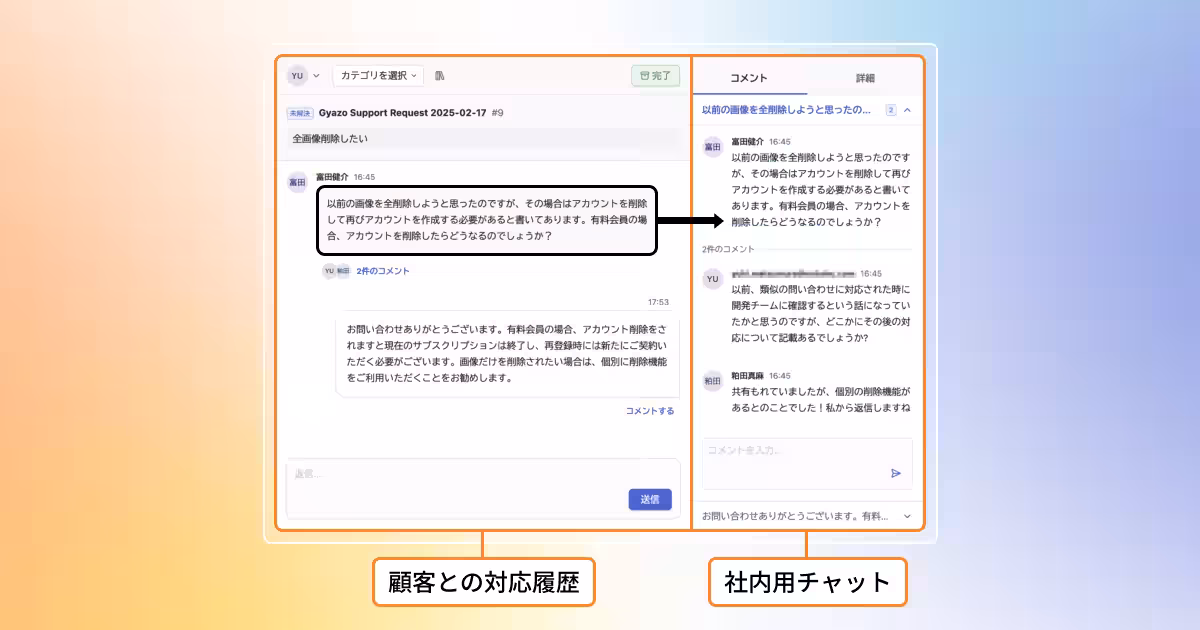Switch to the コメント tab
The height and width of the screenshot is (630, 1200).
(x=749, y=78)
